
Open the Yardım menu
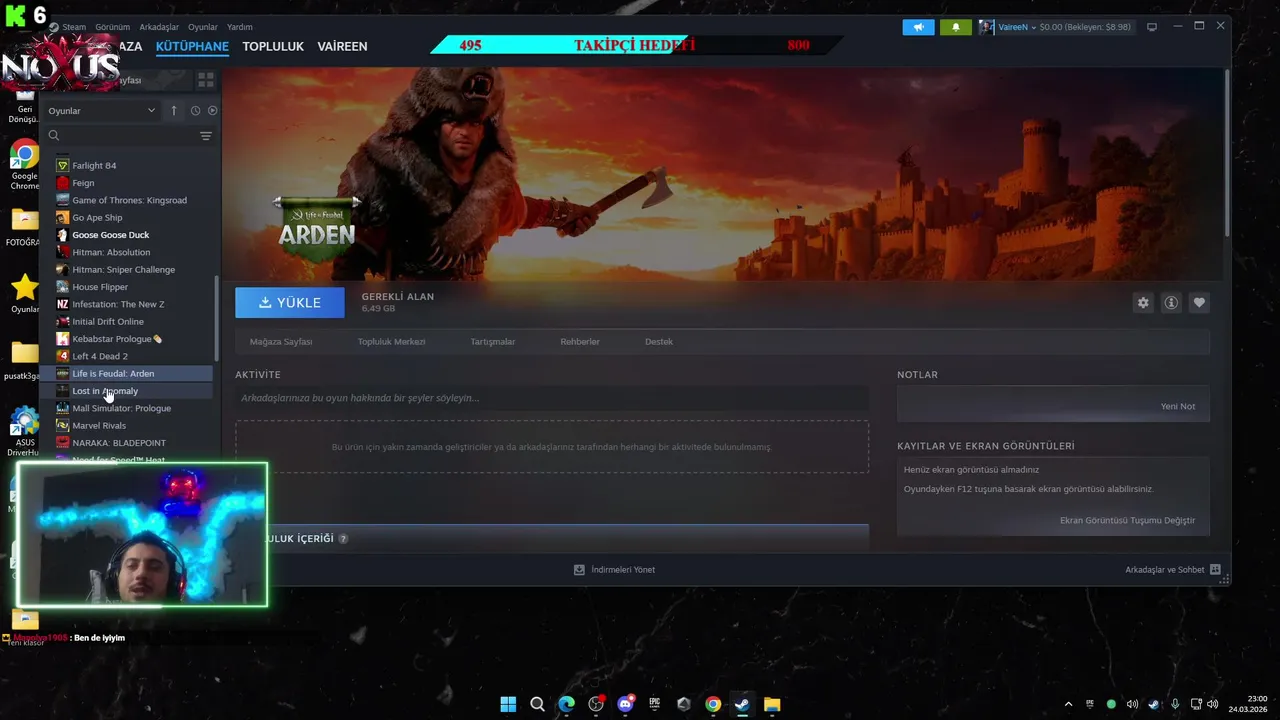[240, 27]
